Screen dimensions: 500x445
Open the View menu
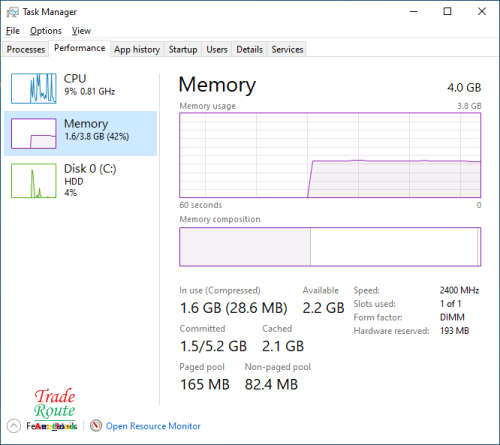81,31
